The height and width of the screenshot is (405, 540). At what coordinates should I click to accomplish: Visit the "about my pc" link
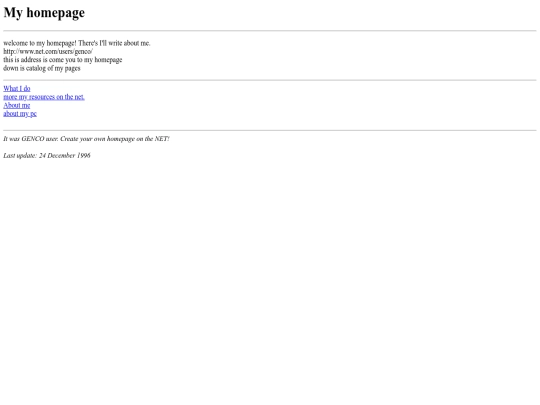pos(20,114)
